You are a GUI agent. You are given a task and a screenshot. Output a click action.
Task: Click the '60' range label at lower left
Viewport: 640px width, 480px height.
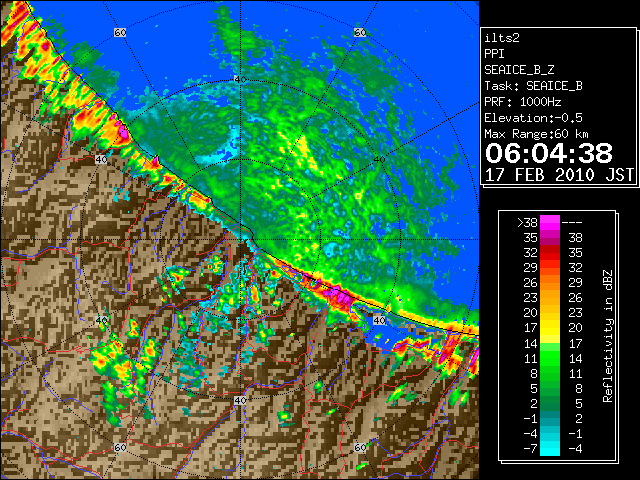click(x=120, y=447)
